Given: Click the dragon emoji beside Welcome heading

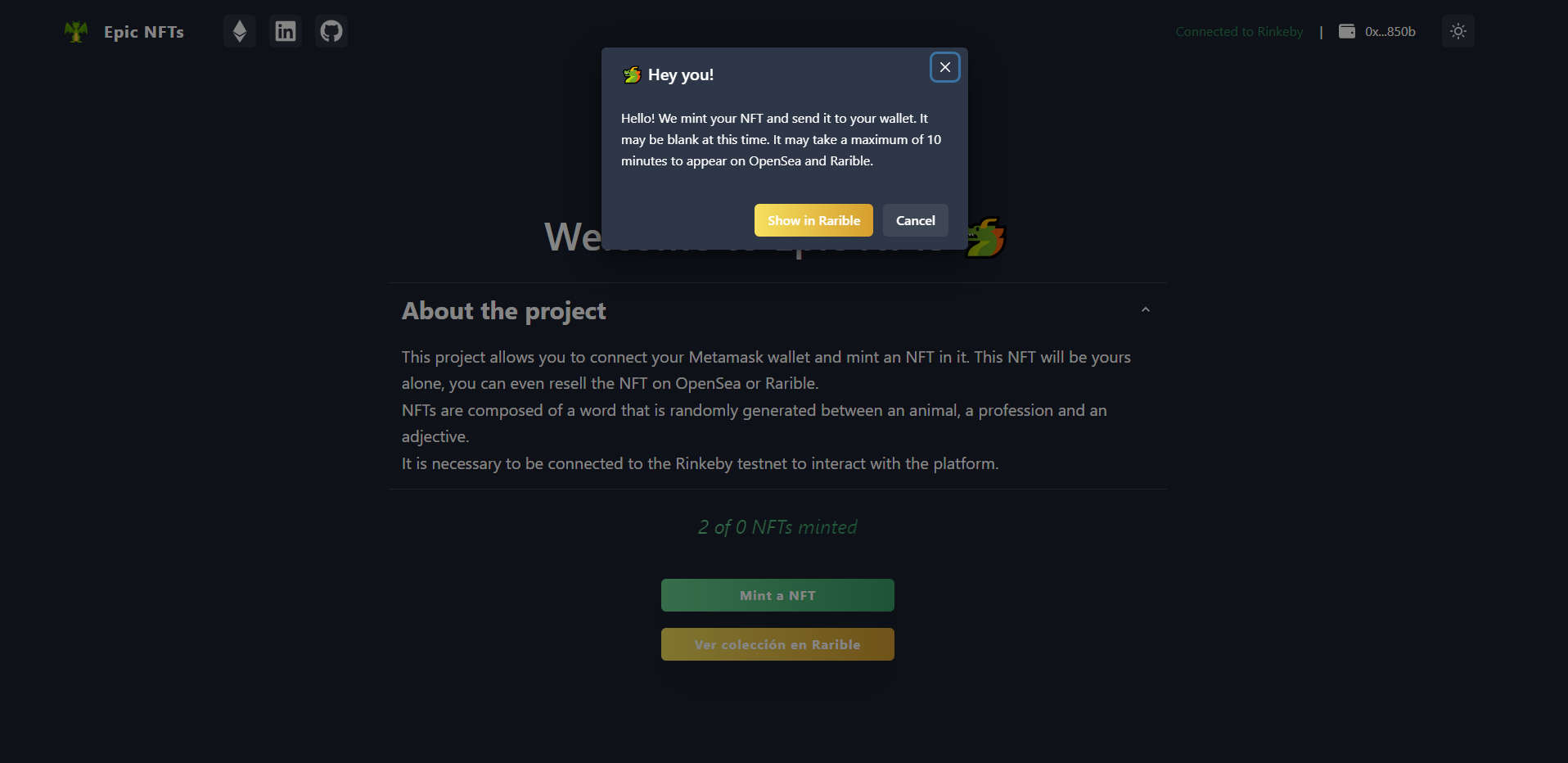Looking at the screenshot, I should point(985,237).
